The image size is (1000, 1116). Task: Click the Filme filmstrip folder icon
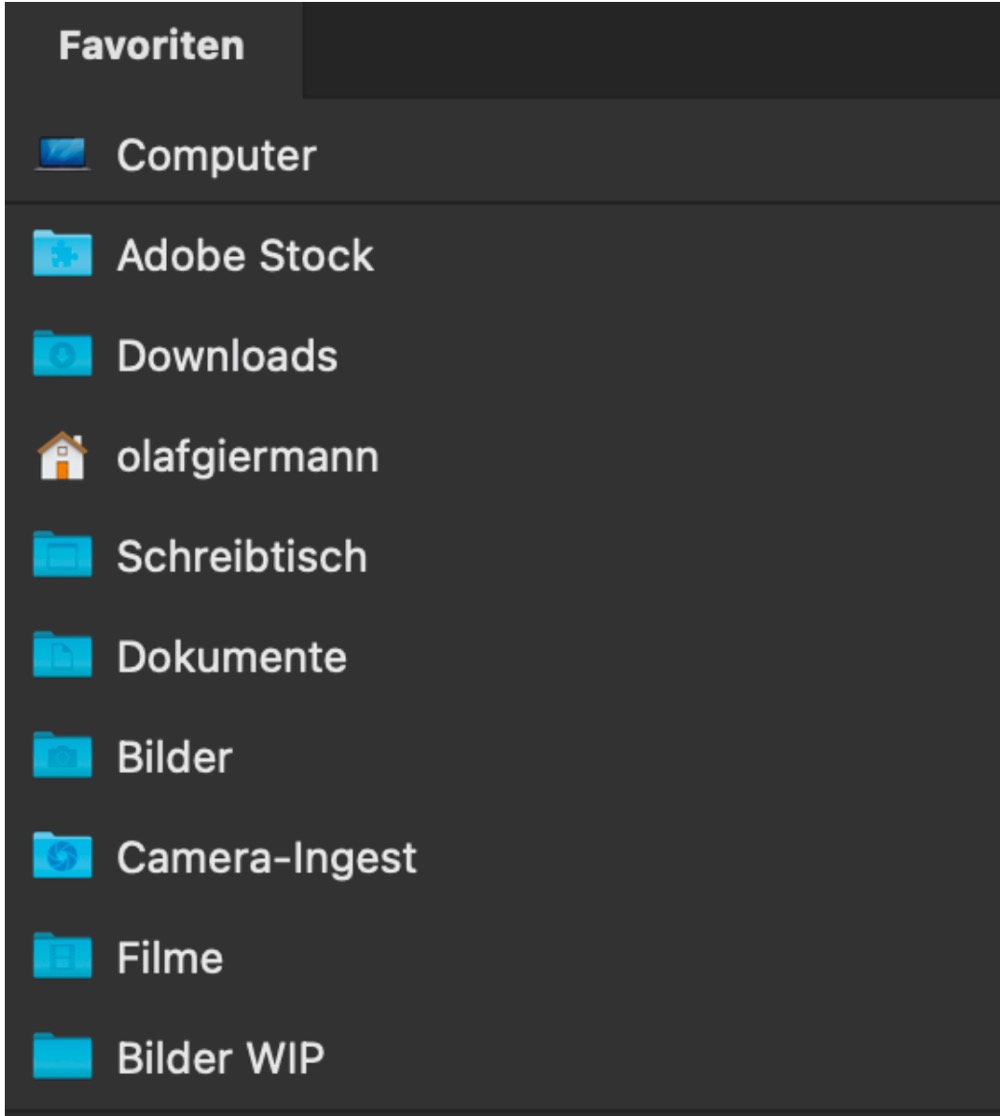tap(62, 957)
